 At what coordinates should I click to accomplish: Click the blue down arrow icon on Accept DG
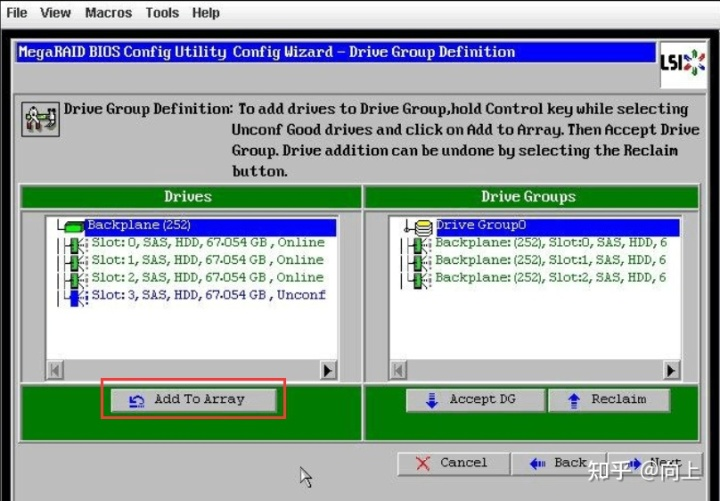pos(432,400)
